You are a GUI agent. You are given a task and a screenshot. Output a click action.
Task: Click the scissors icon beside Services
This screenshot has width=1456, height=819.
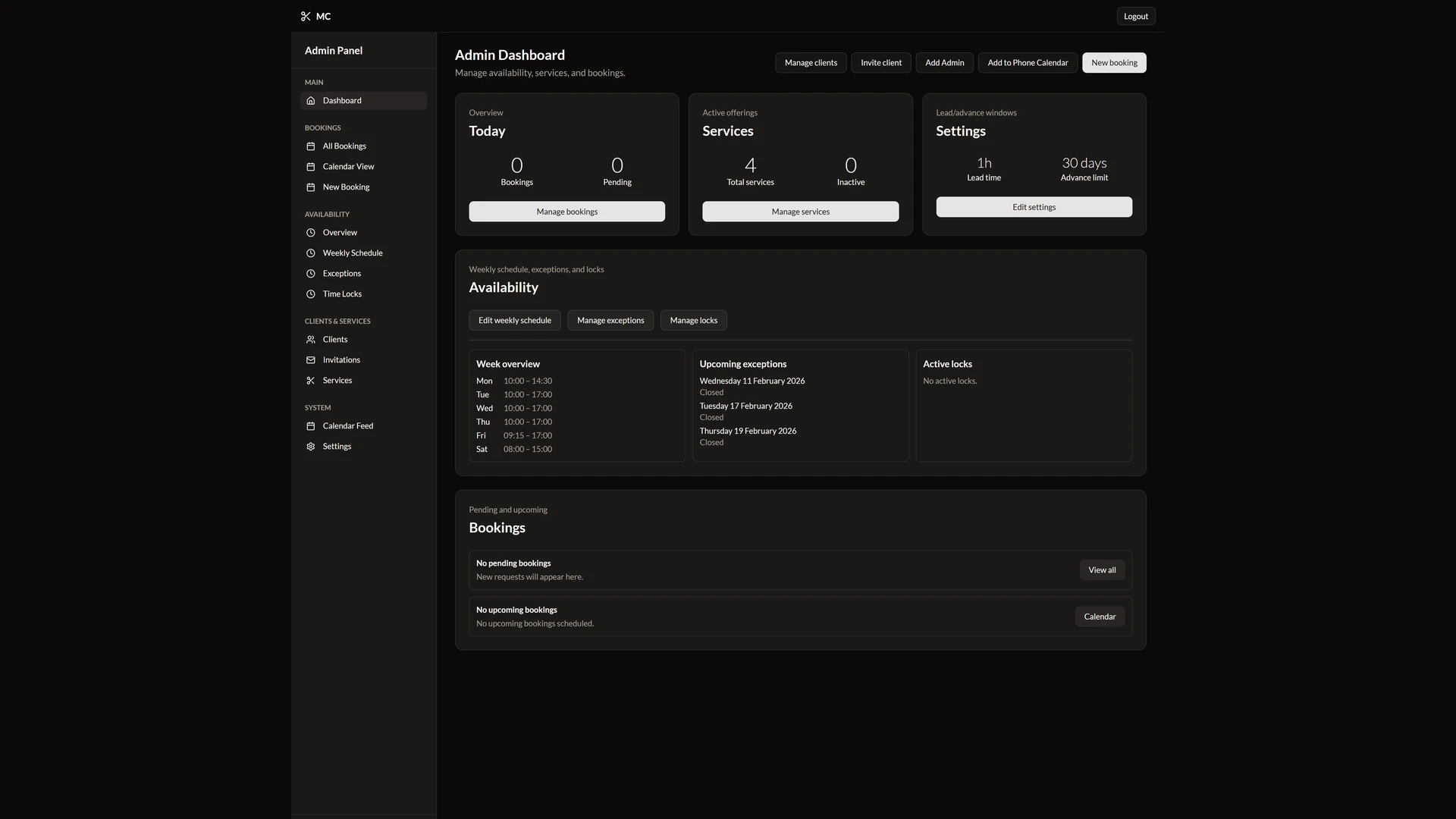(x=310, y=381)
